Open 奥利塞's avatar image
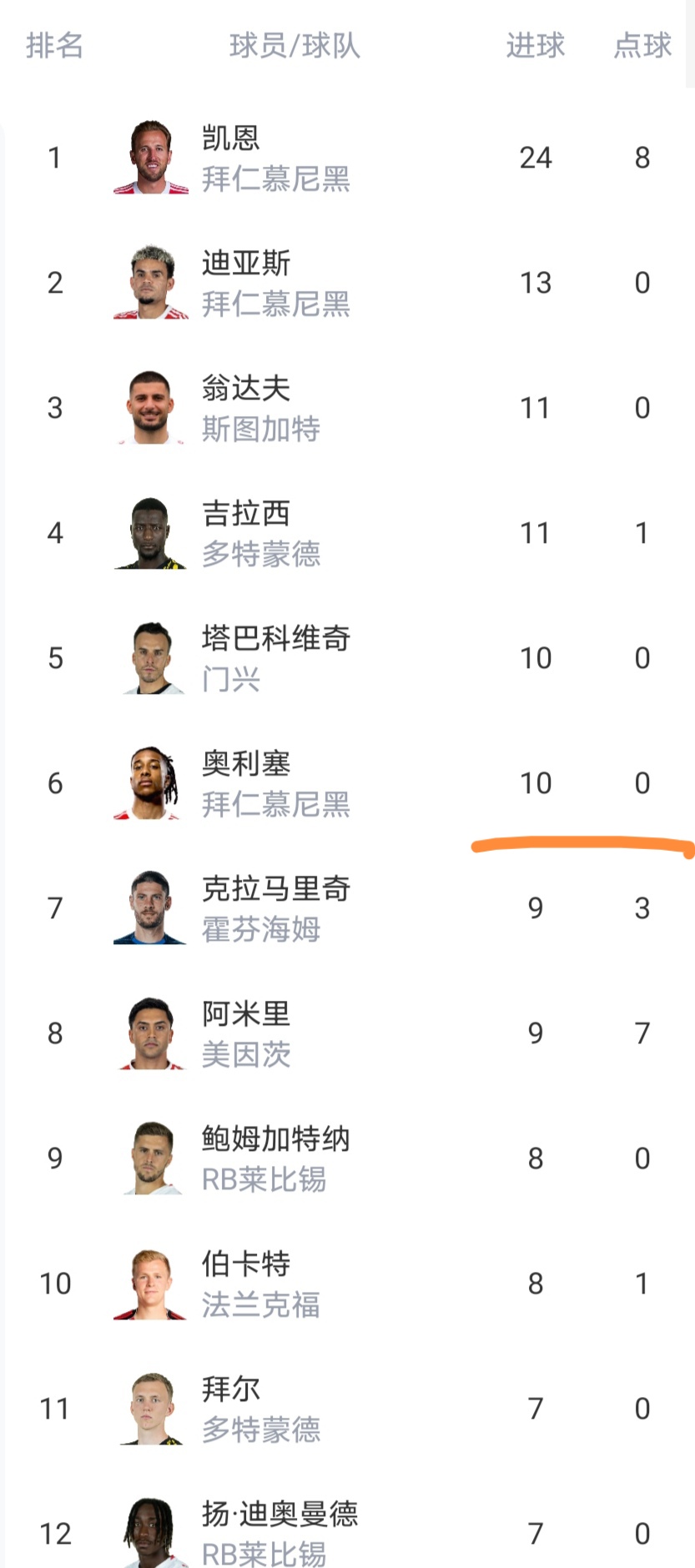 (151, 783)
